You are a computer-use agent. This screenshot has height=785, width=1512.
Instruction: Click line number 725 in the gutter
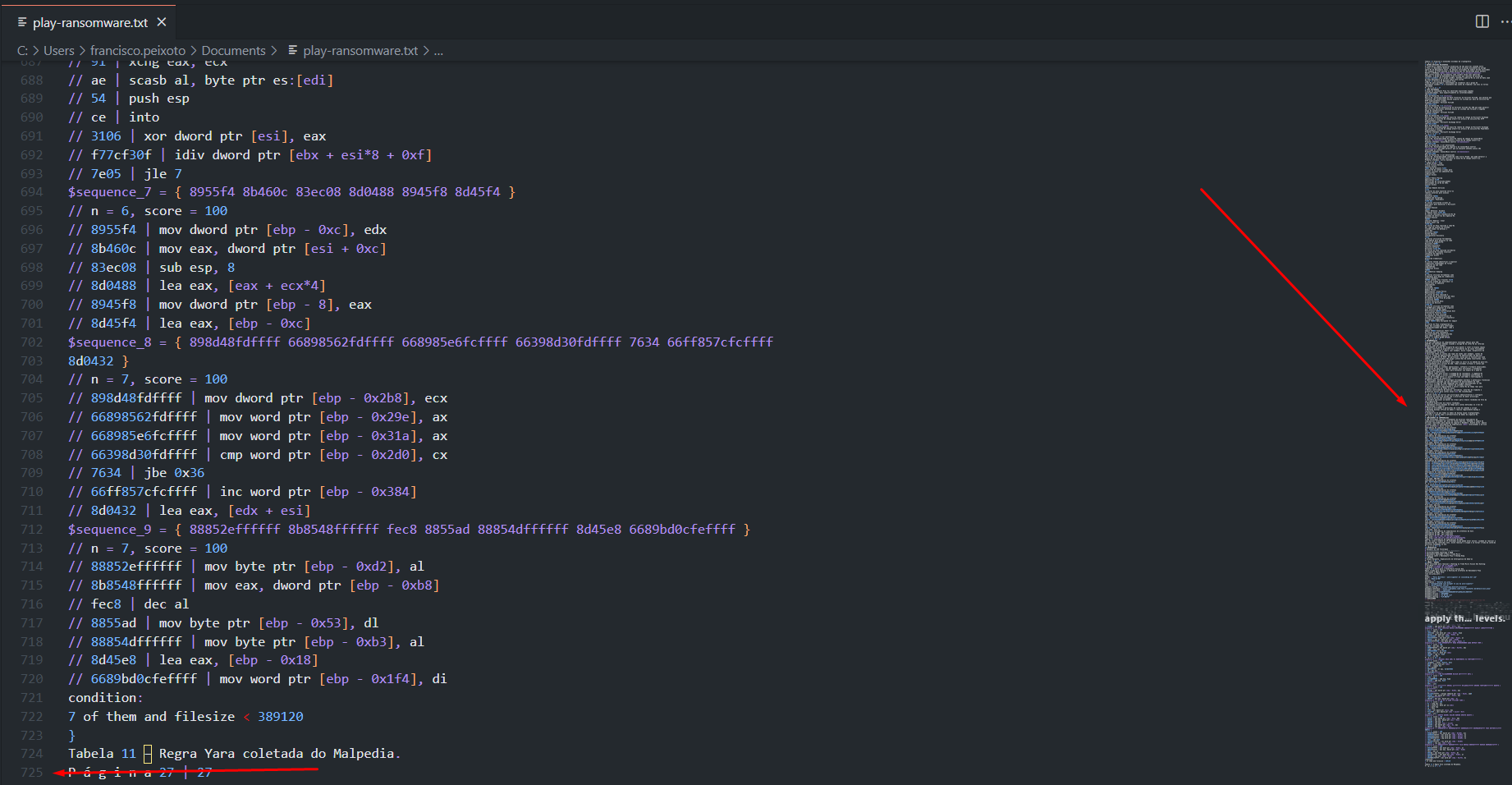[31, 772]
